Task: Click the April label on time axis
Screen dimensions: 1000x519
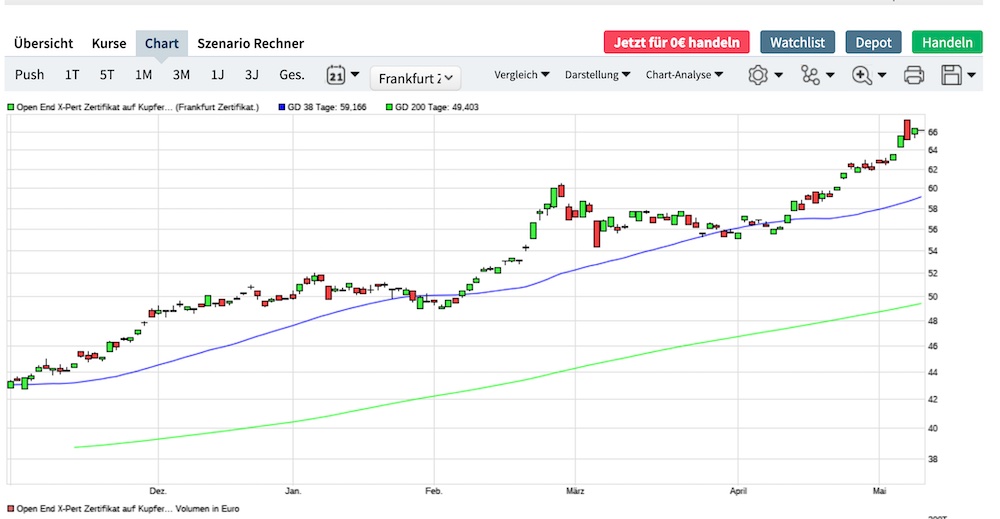Action: (738, 491)
